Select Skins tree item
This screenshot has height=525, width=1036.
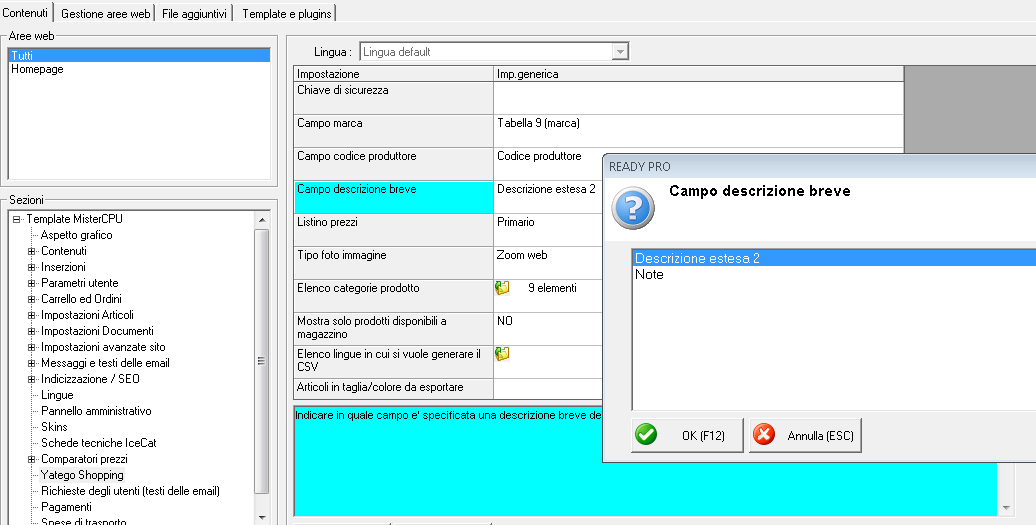(x=54, y=427)
